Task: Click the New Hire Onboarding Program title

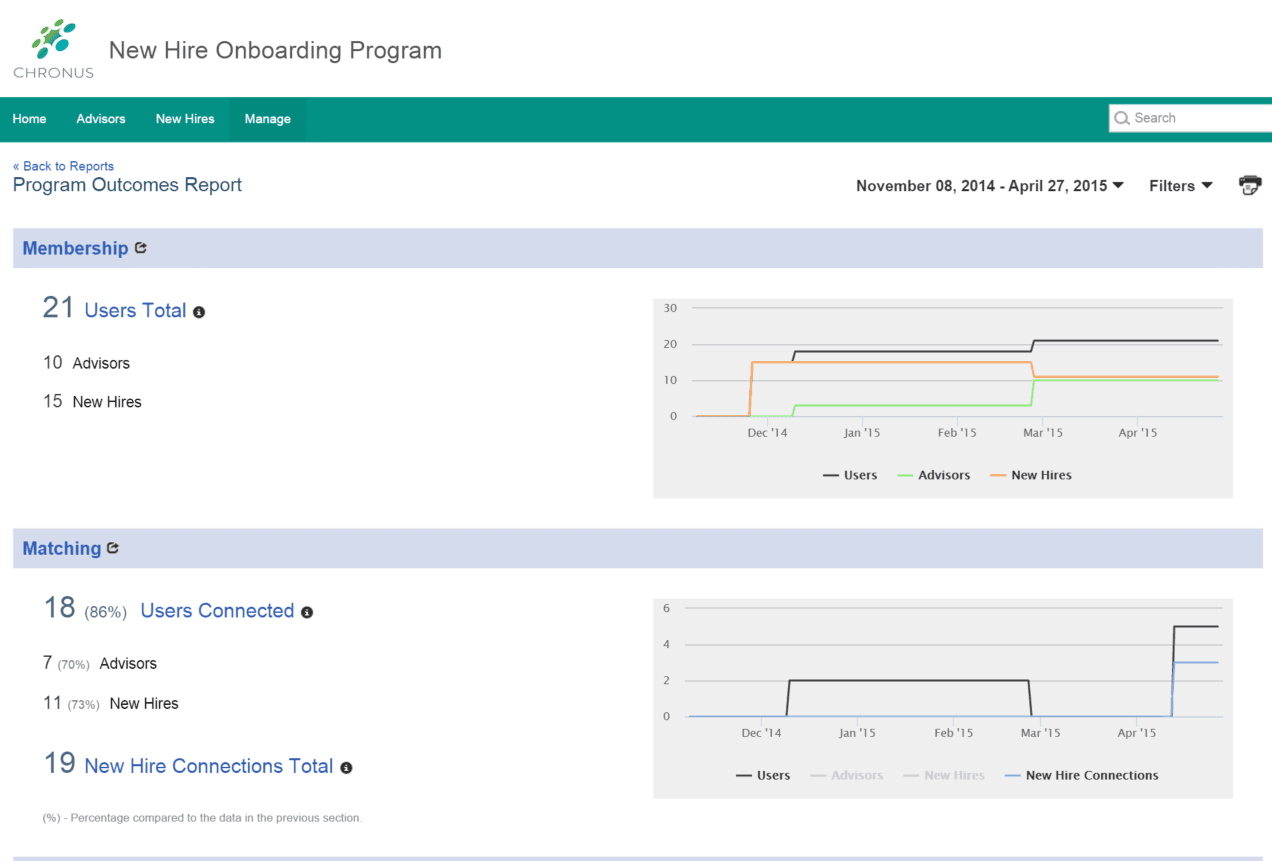Action: coord(275,50)
